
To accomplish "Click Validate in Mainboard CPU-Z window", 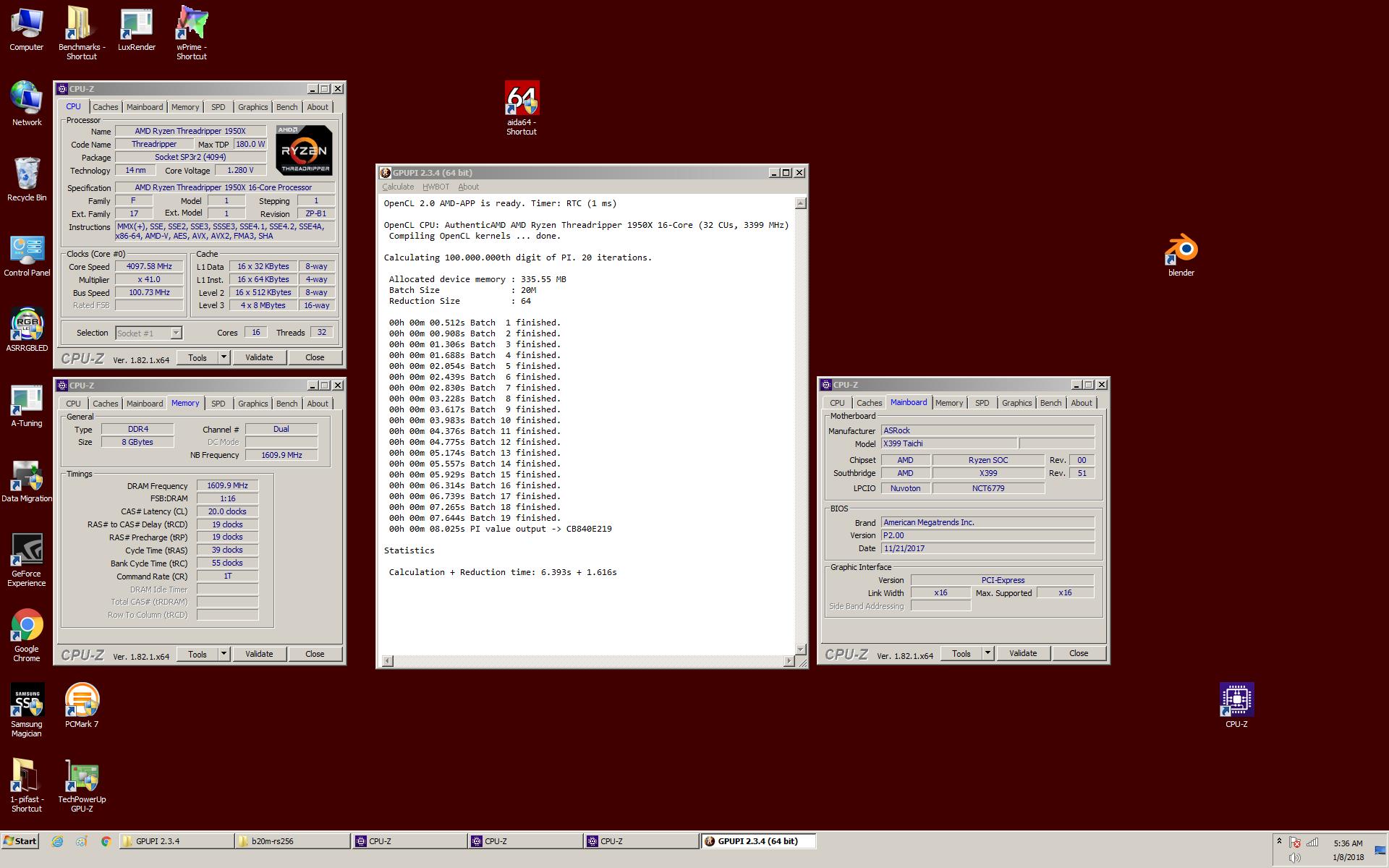I will pos(1023,653).
